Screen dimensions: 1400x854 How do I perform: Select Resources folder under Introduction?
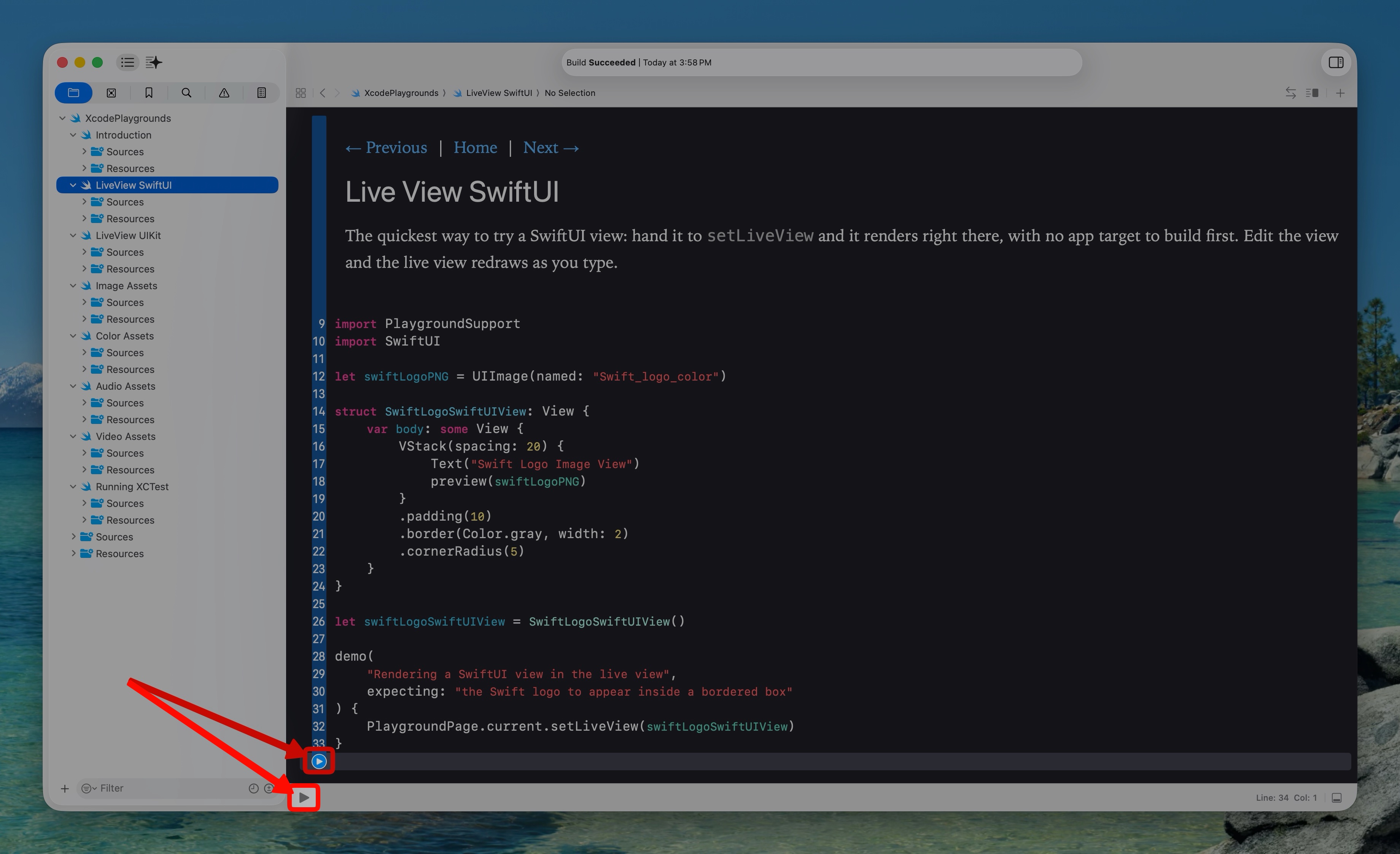(x=167, y=169)
